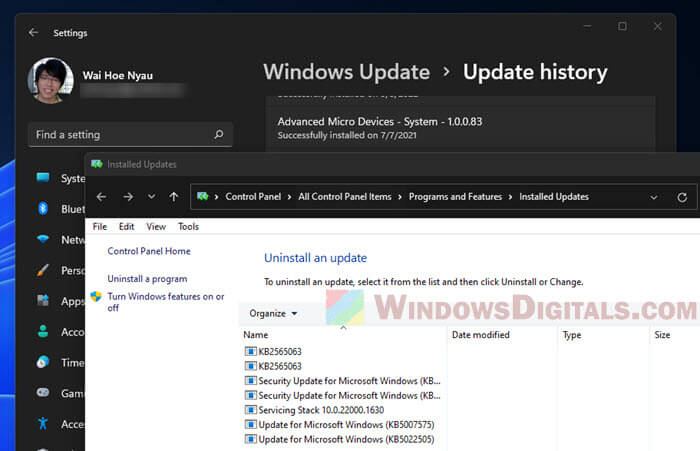Click All Control Panel Items breadcrumb
Viewport: 700px width, 451px height.
pyautogui.click(x=345, y=196)
